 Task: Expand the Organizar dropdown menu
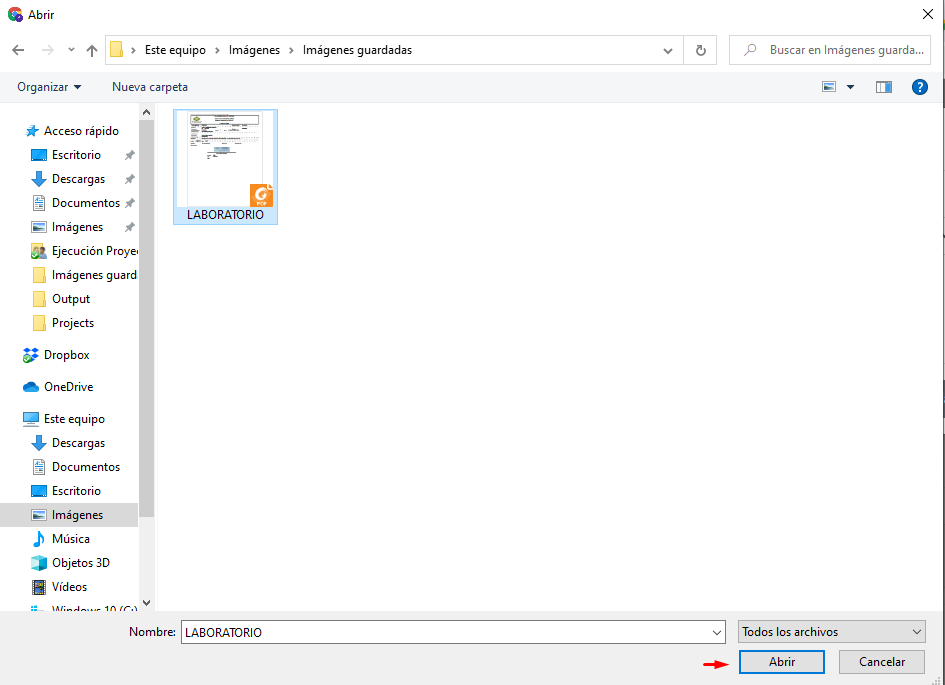pyautogui.click(x=49, y=87)
